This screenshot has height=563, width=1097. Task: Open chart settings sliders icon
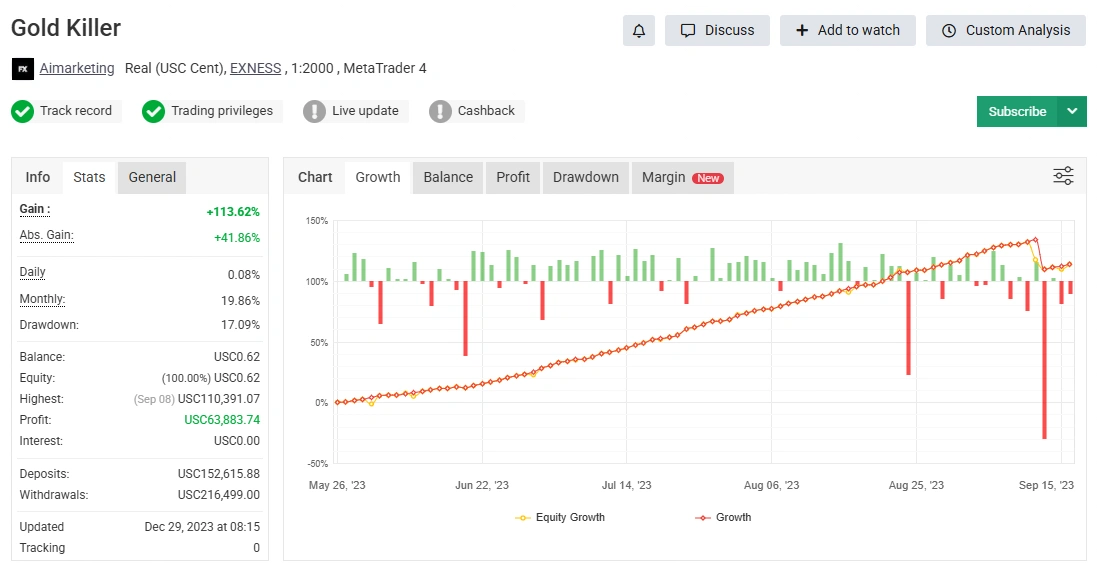tap(1063, 177)
